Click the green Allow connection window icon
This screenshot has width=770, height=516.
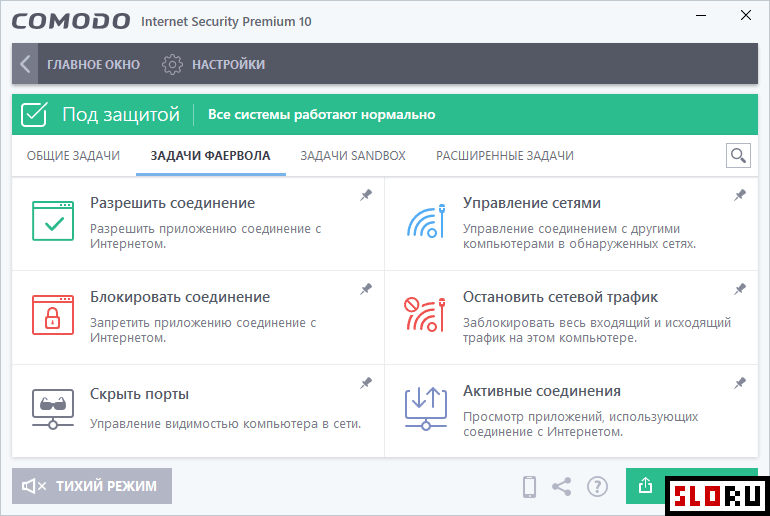[x=53, y=221]
